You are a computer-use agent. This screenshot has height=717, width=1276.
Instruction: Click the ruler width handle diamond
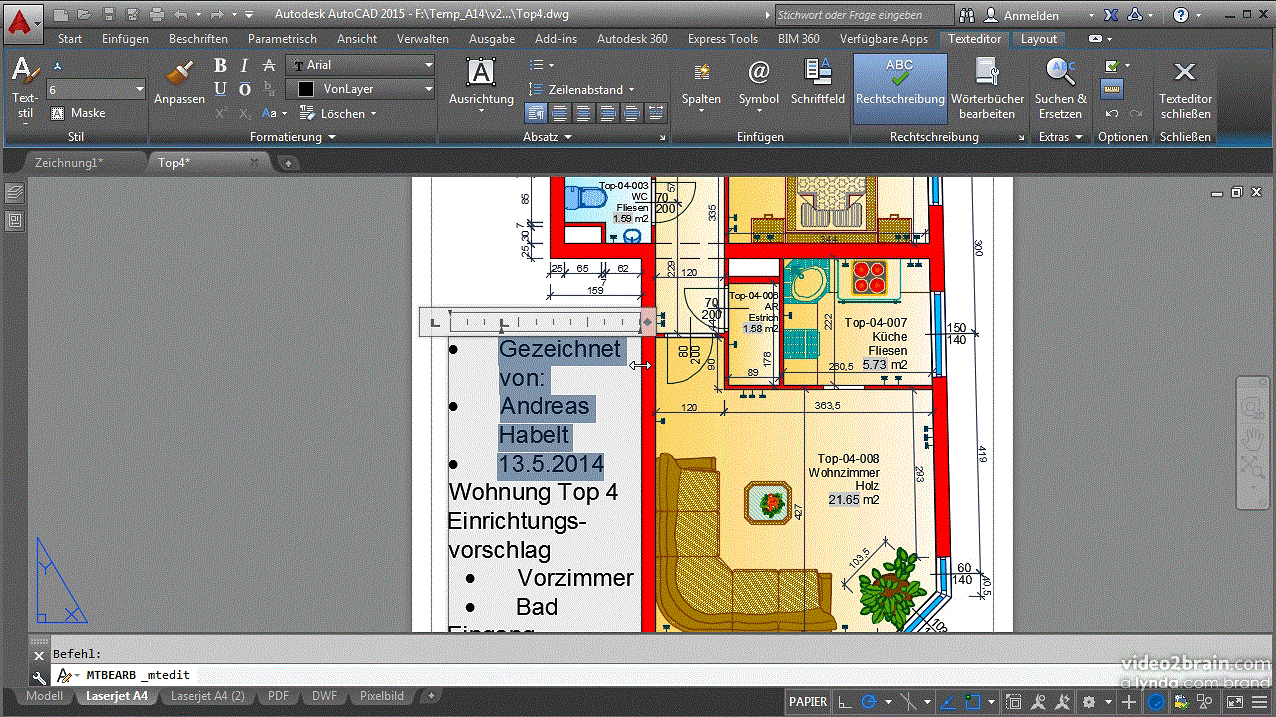[x=648, y=322]
